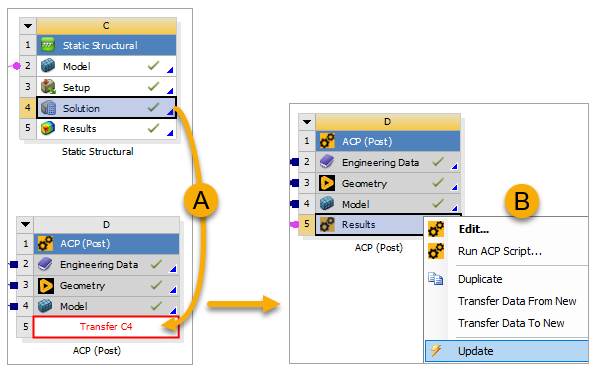Click the Setup icon in system C
The height and width of the screenshot is (370, 595).
click(x=48, y=87)
